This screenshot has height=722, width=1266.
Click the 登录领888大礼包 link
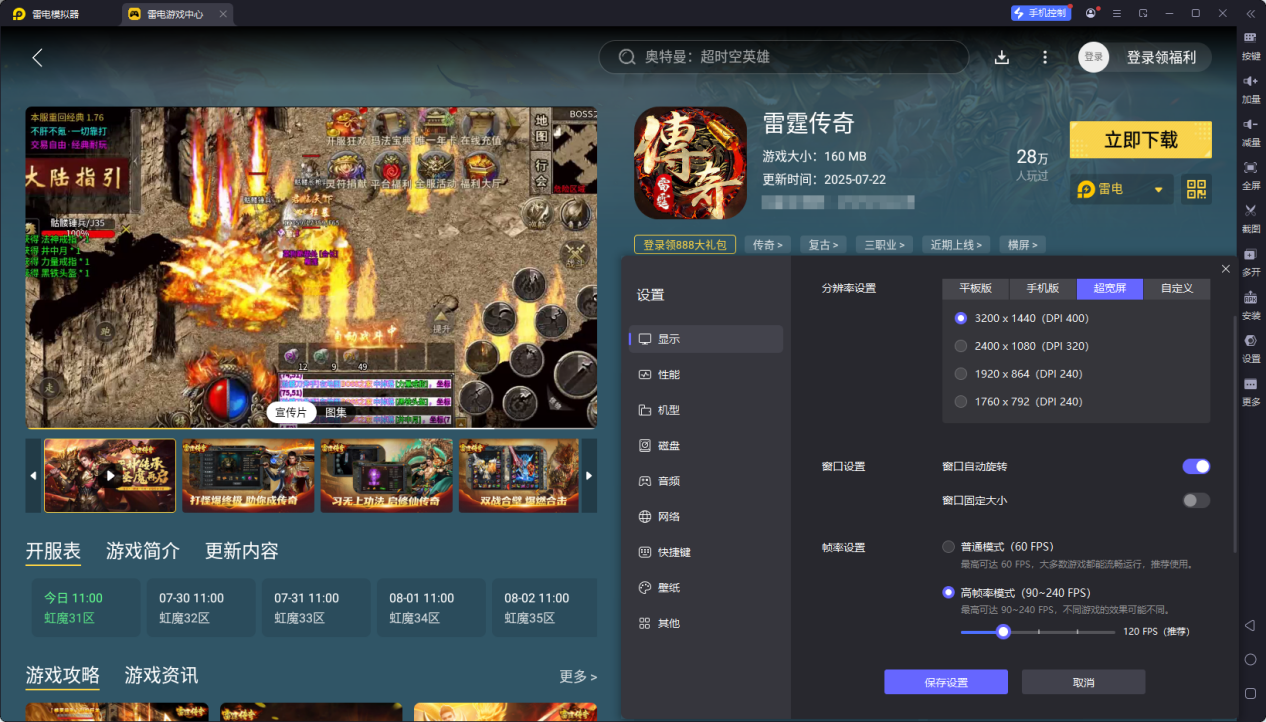[x=686, y=245]
